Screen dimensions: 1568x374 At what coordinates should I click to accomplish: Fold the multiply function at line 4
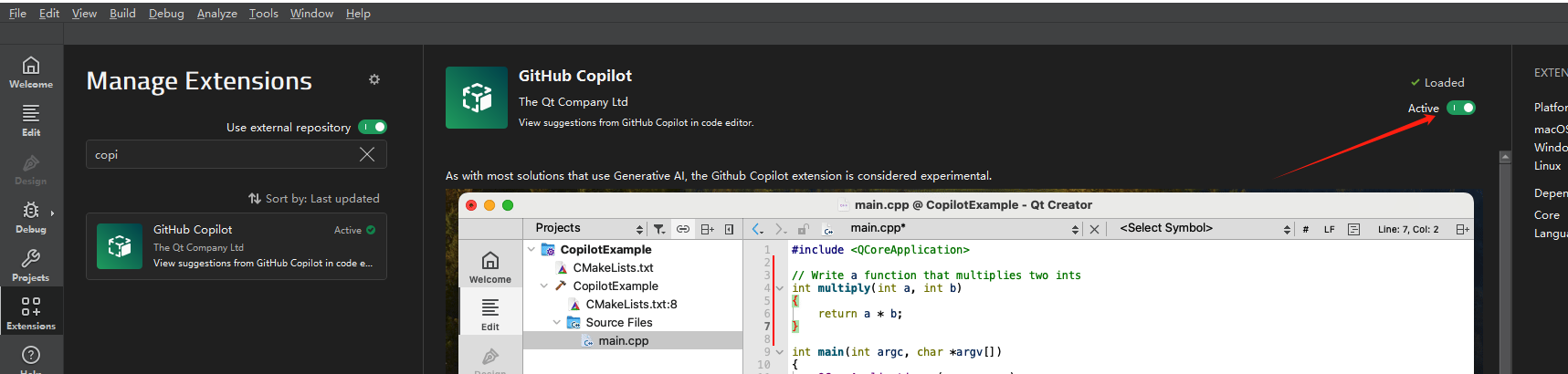(x=779, y=288)
